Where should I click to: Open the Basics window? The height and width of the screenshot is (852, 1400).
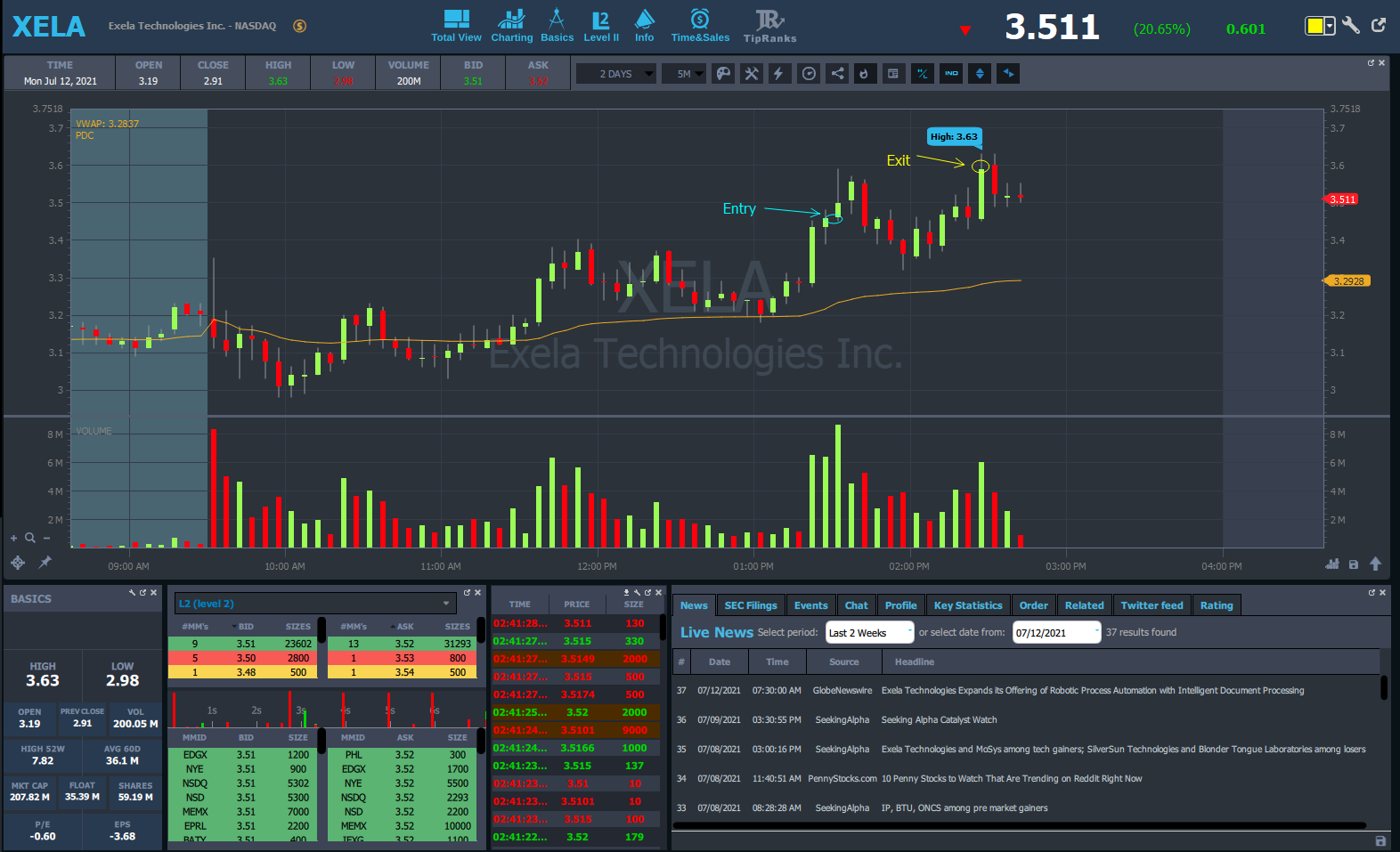[557, 26]
